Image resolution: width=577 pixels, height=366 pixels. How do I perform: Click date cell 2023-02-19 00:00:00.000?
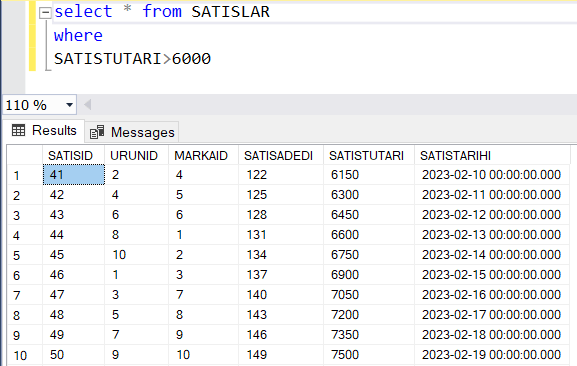click(492, 355)
